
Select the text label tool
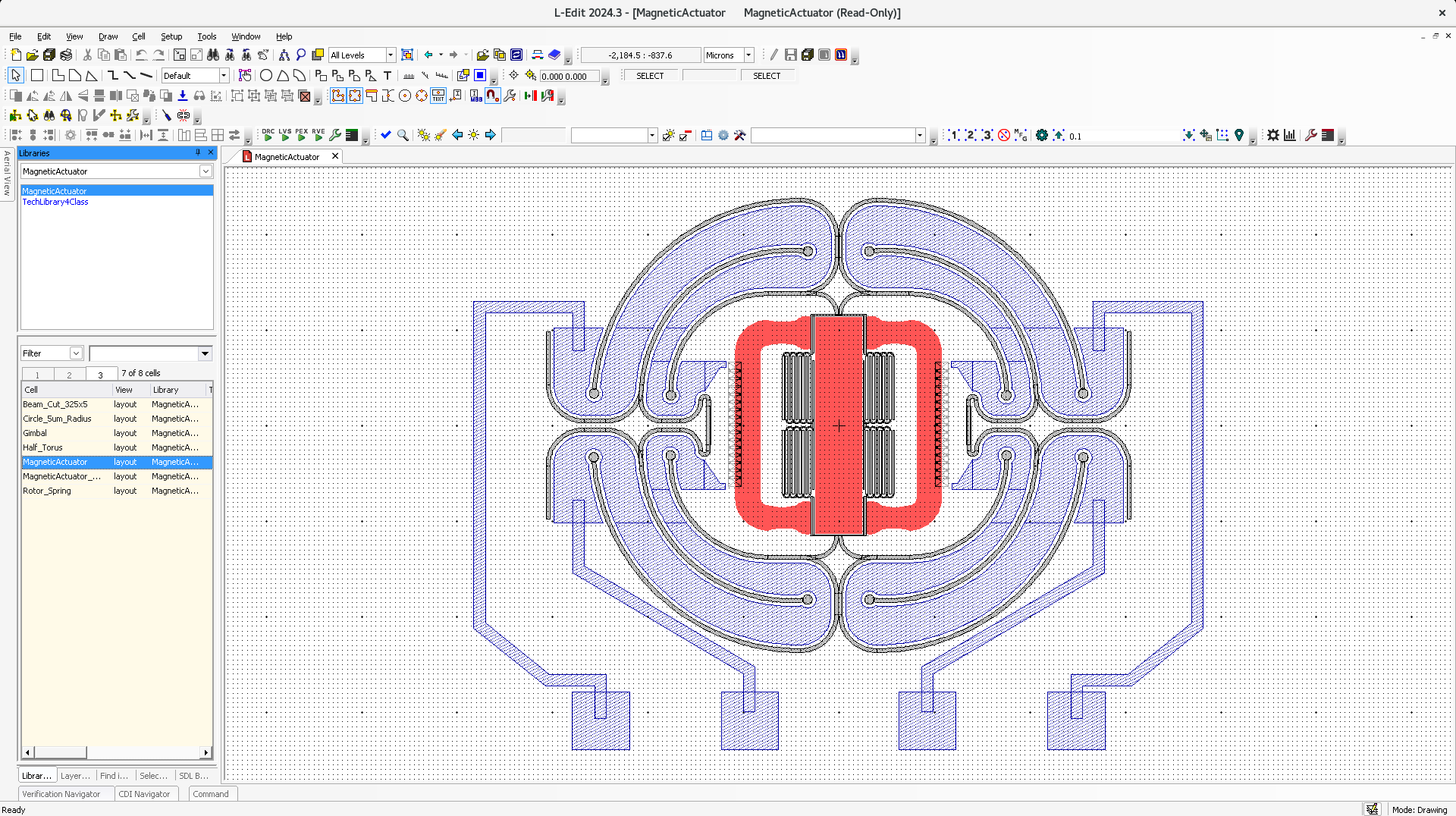point(388,75)
